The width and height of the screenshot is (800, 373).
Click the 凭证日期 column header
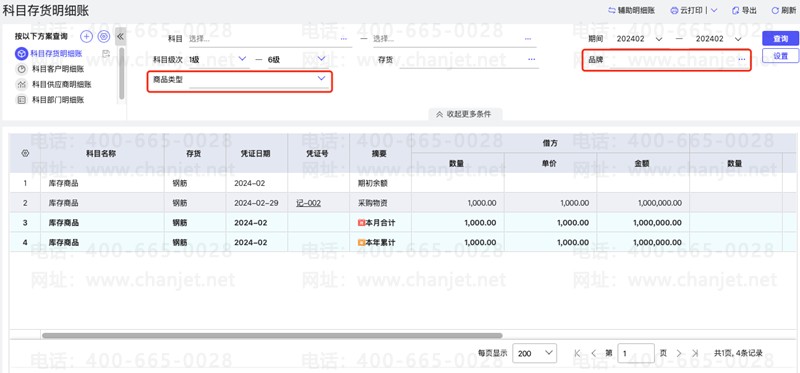coord(256,153)
